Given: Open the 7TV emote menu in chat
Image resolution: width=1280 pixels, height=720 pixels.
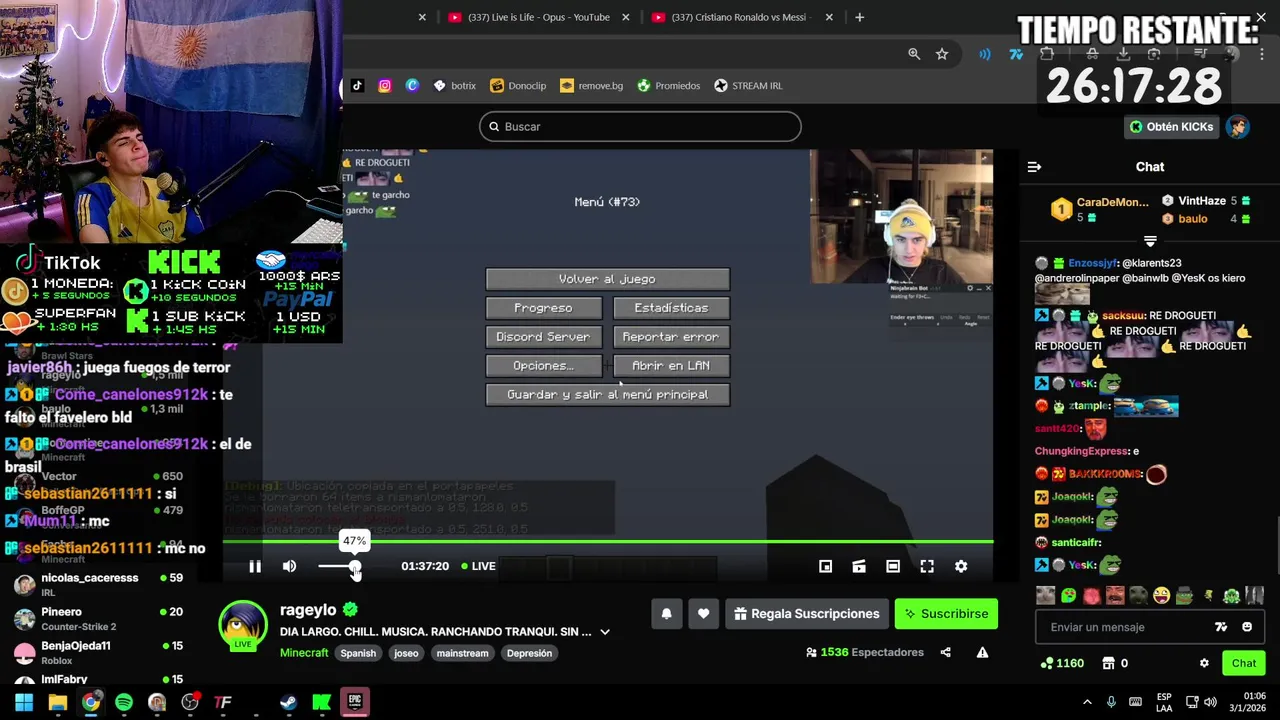Looking at the screenshot, I should point(1221,627).
